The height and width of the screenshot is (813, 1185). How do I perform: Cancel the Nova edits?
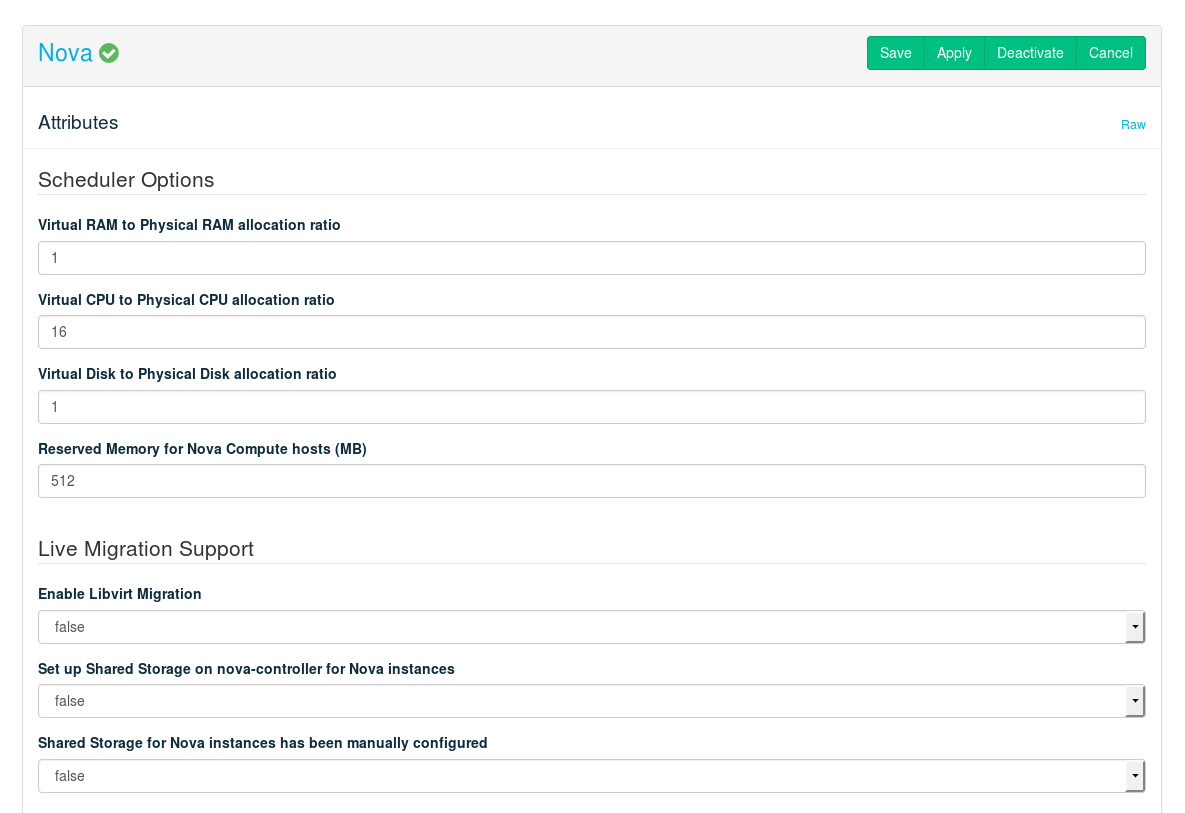pyautogui.click(x=1110, y=53)
